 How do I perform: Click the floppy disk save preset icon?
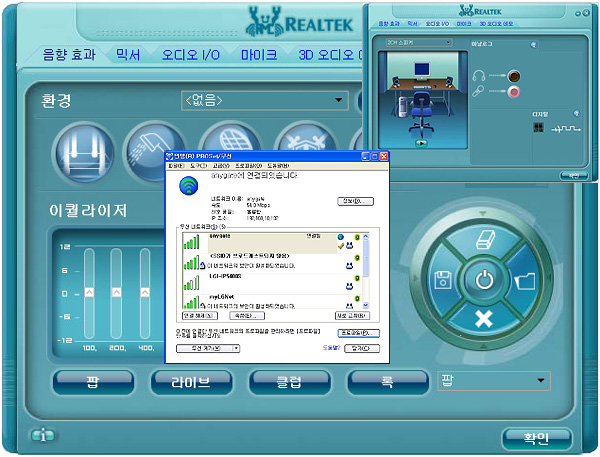pos(443,280)
